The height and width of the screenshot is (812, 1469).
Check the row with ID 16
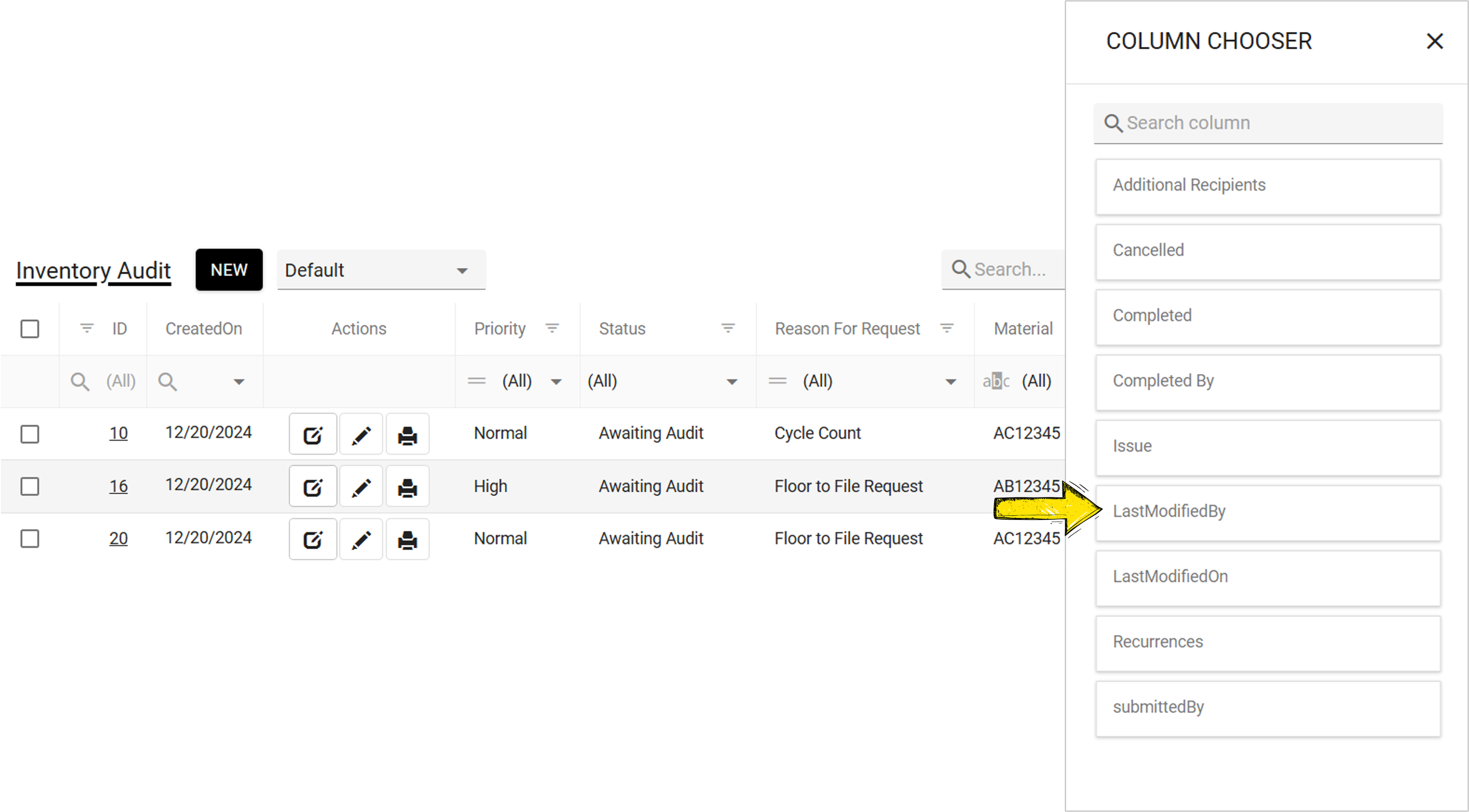(30, 487)
